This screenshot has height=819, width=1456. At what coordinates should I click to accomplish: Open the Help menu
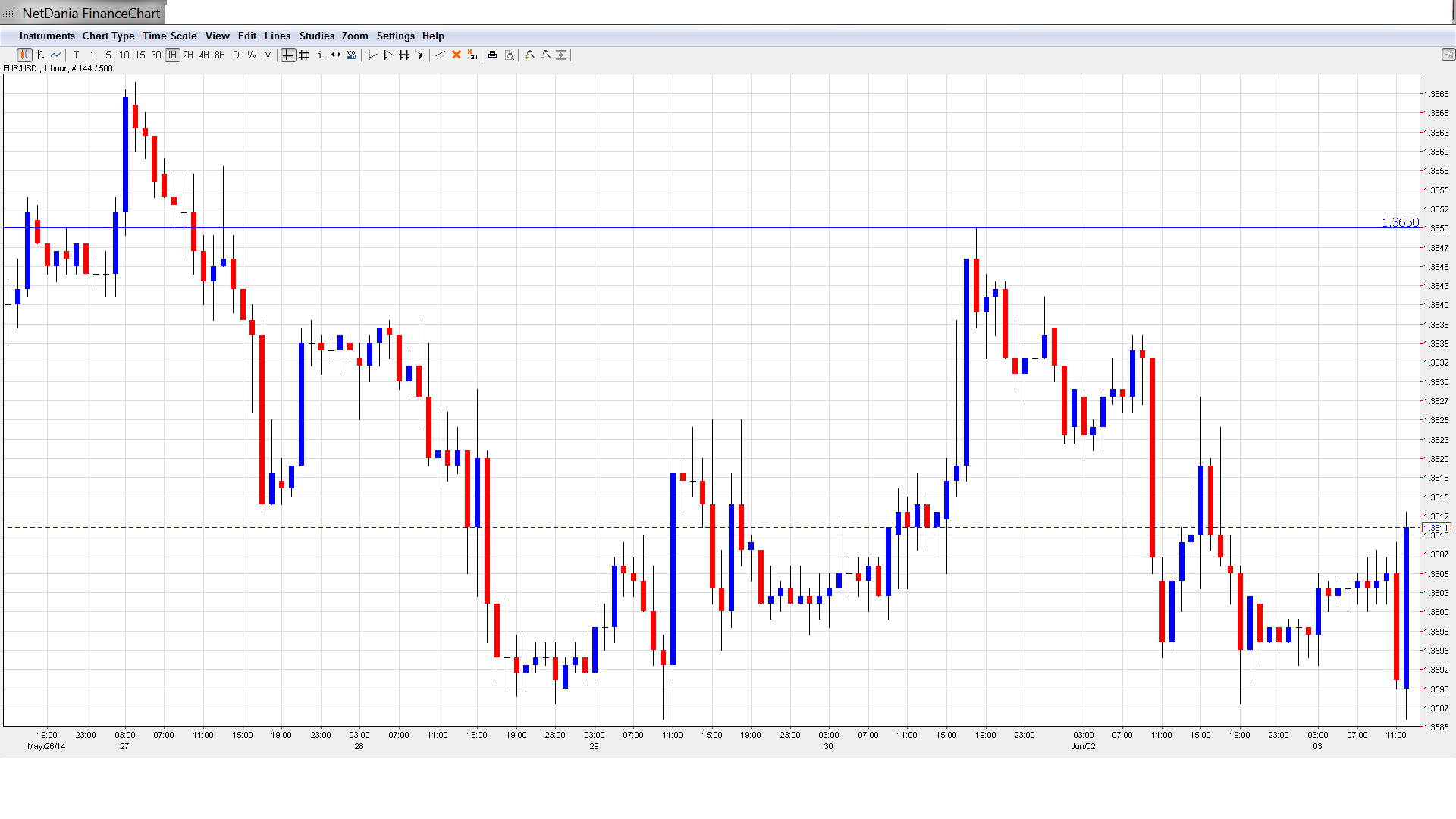coord(433,36)
